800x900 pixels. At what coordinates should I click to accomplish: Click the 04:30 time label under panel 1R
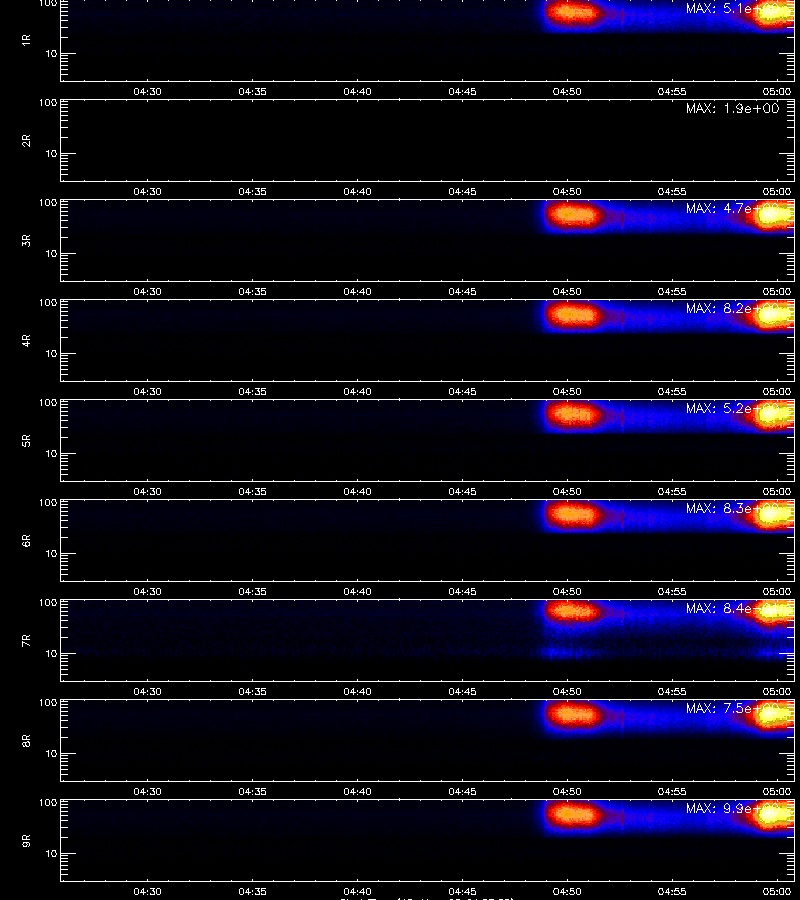click(x=147, y=91)
